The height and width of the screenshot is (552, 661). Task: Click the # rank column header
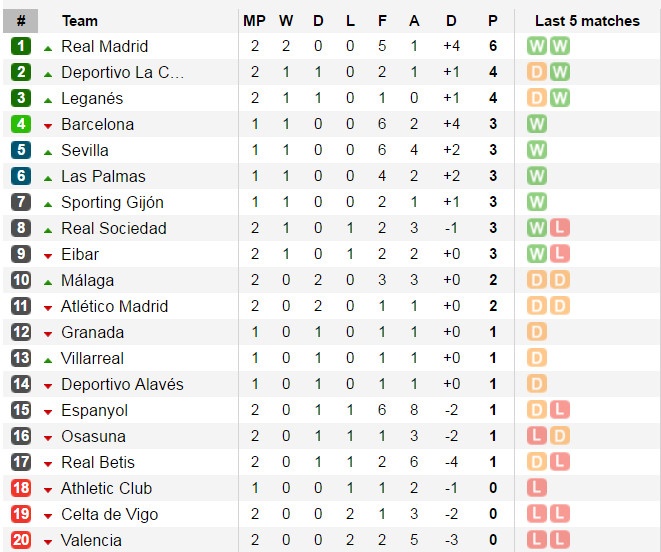coord(21,20)
